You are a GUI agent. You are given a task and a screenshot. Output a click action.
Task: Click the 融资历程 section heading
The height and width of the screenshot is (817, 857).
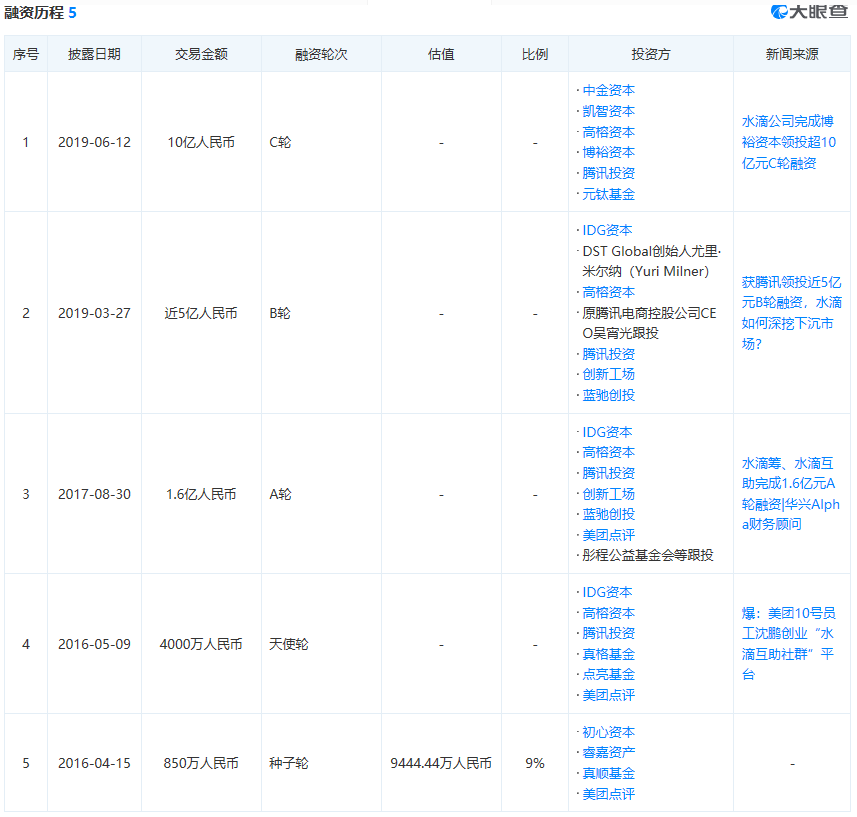(34, 12)
